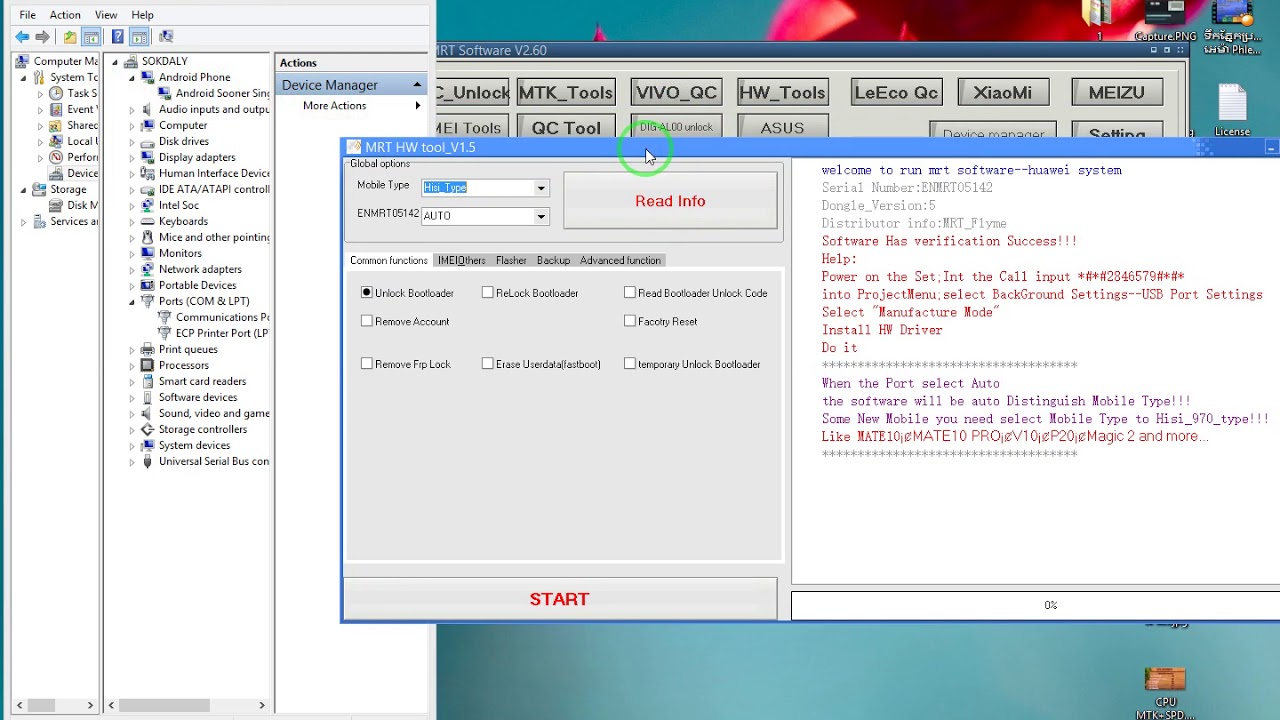Viewport: 1280px width, 720px height.
Task: Enable Read Bootloader Unlock Code checkbox
Action: coord(630,293)
